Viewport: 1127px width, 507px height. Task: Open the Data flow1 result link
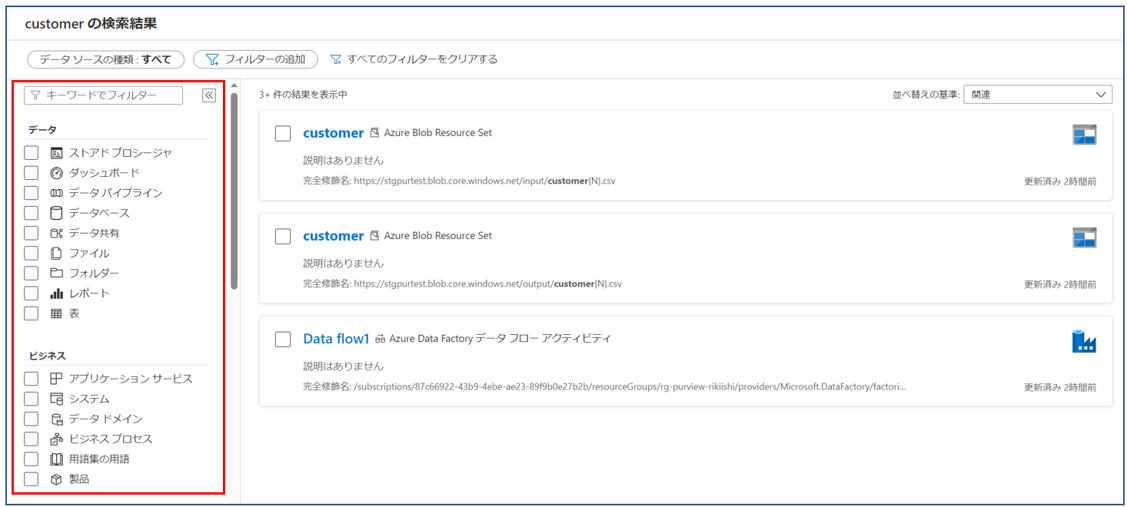[x=336, y=339]
